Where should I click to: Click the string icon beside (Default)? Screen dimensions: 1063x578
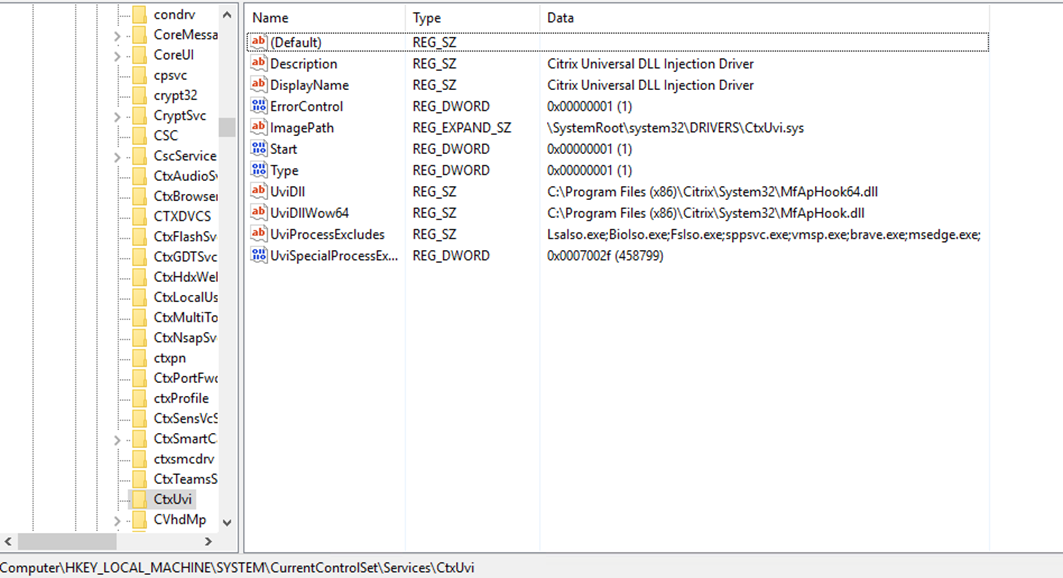click(258, 42)
